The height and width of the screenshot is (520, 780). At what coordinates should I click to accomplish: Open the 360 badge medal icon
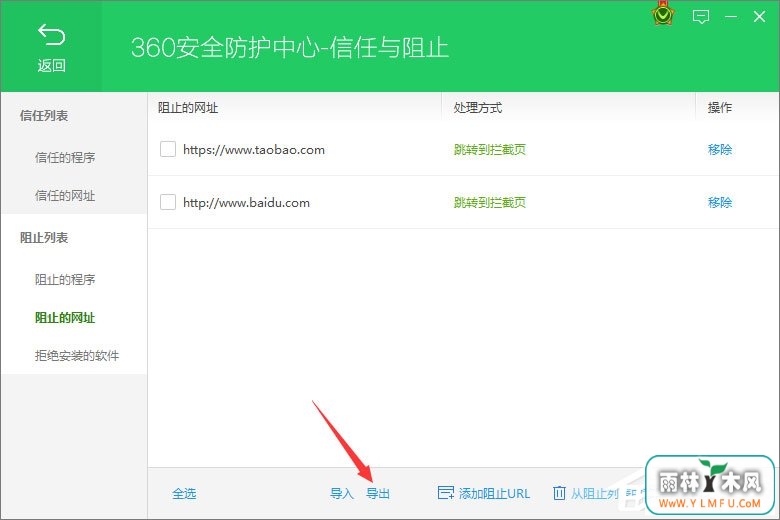pyautogui.click(x=663, y=15)
